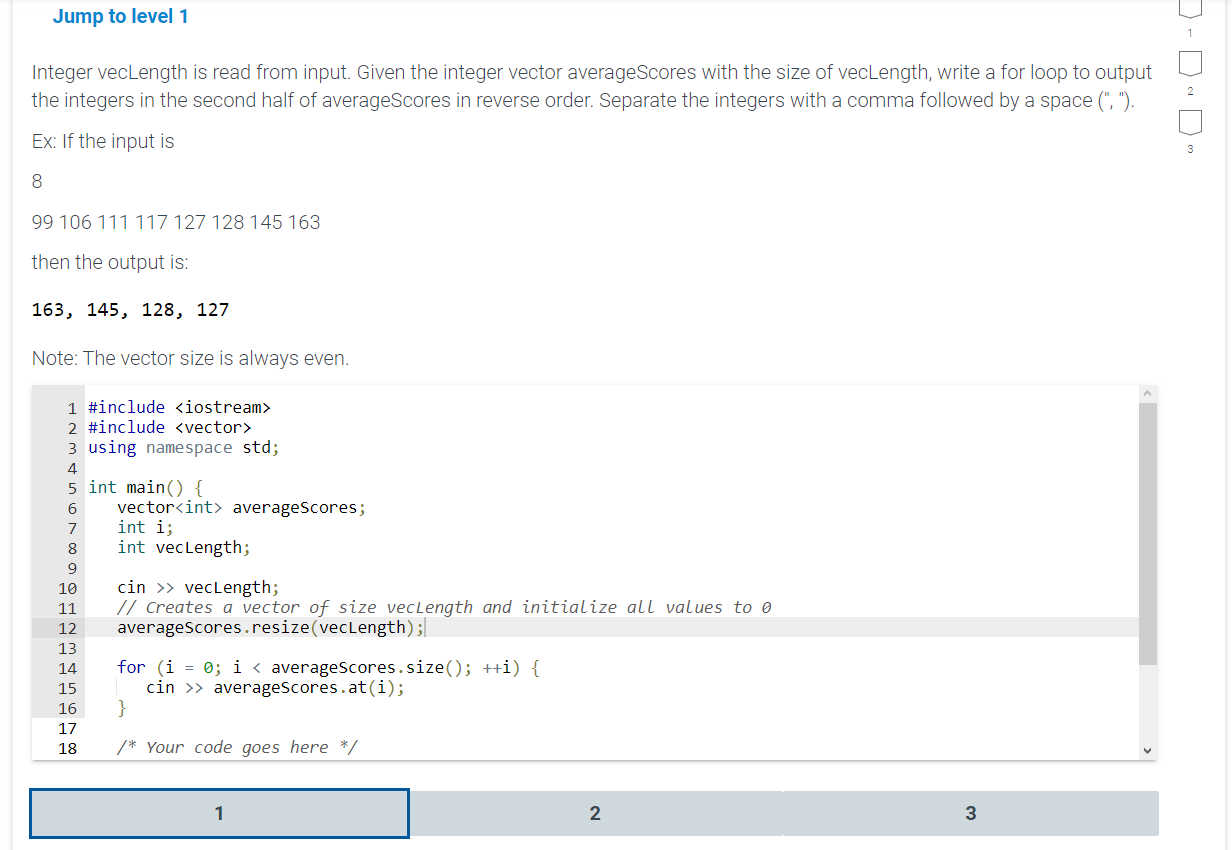Click the scrollbar down arrow in the editor
This screenshot has height=850, width=1232.
pyautogui.click(x=1148, y=749)
